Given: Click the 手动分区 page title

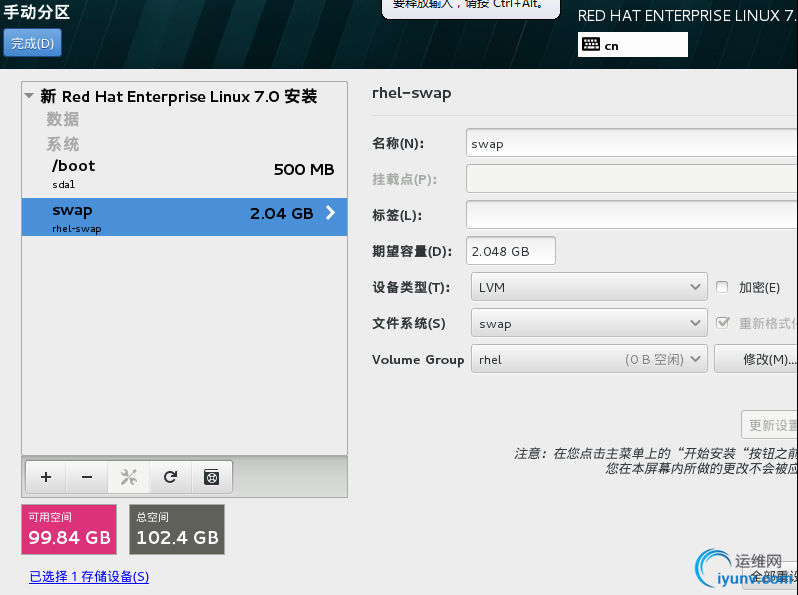Looking at the screenshot, I should tap(37, 11).
